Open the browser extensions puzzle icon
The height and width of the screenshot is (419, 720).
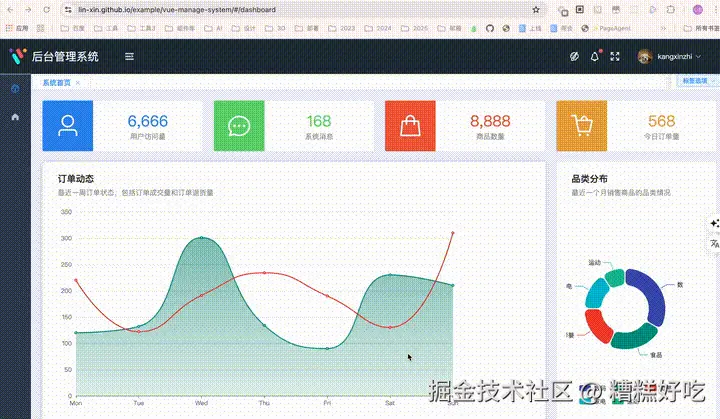(671, 10)
